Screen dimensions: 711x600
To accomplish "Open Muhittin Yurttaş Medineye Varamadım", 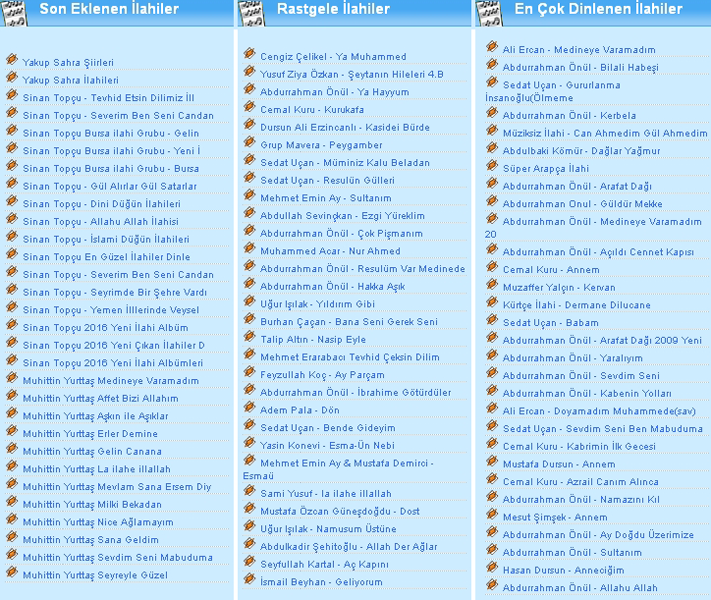I will (x=111, y=381).
